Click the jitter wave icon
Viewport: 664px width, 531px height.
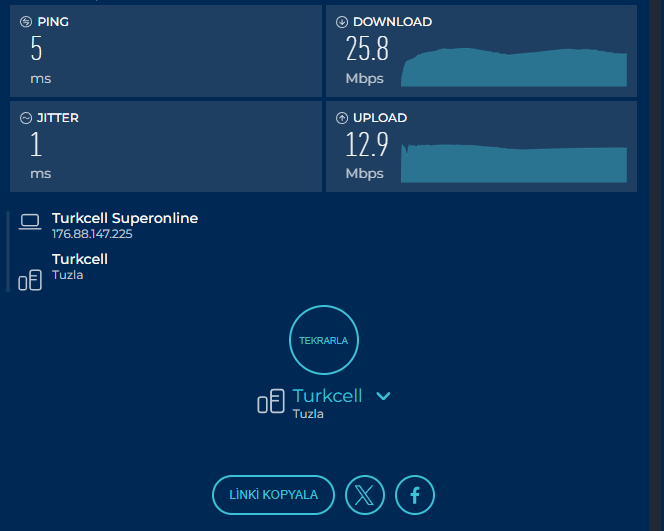pyautogui.click(x=26, y=118)
